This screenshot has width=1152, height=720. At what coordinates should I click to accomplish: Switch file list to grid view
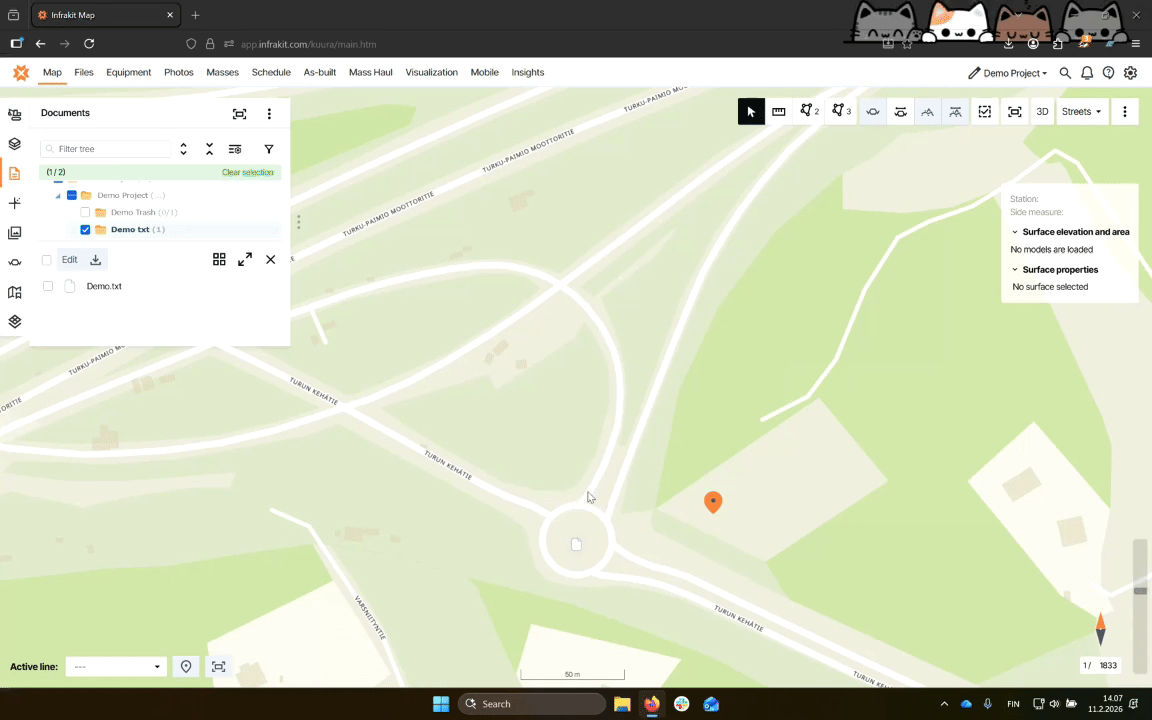219,259
